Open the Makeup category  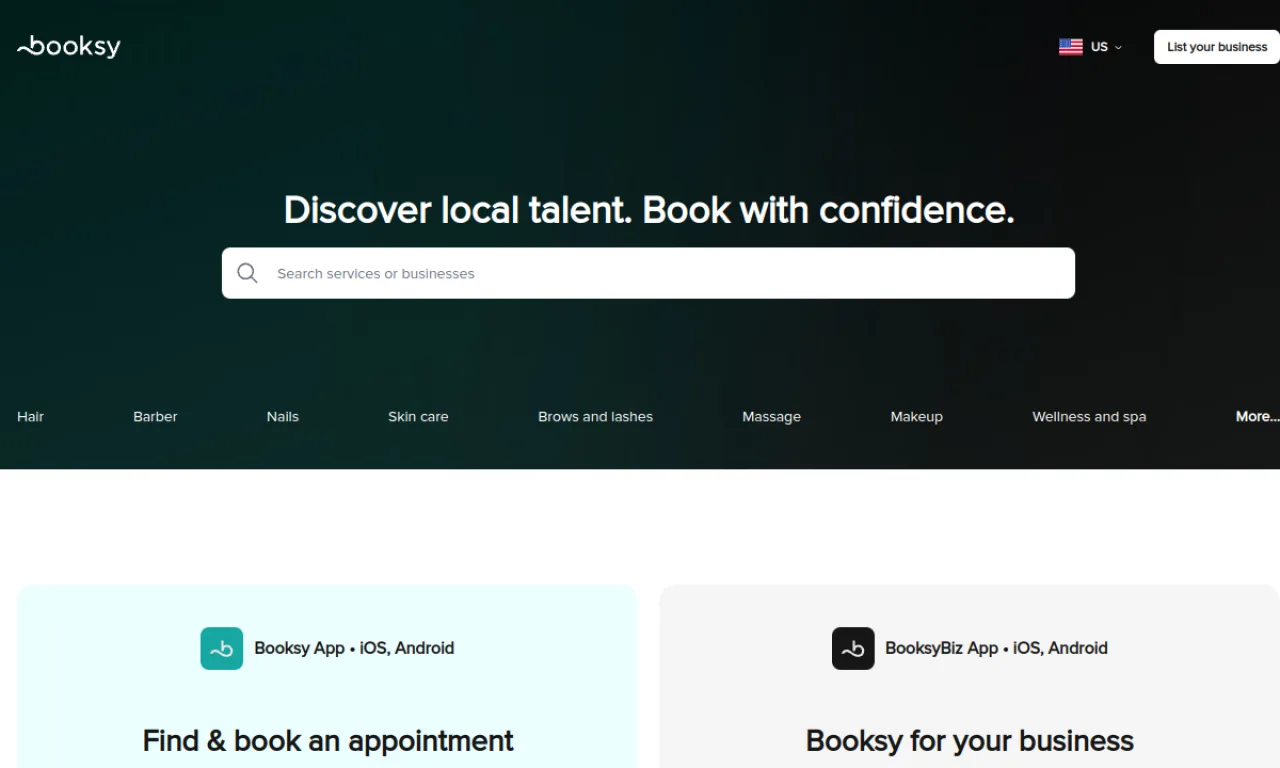(x=916, y=416)
